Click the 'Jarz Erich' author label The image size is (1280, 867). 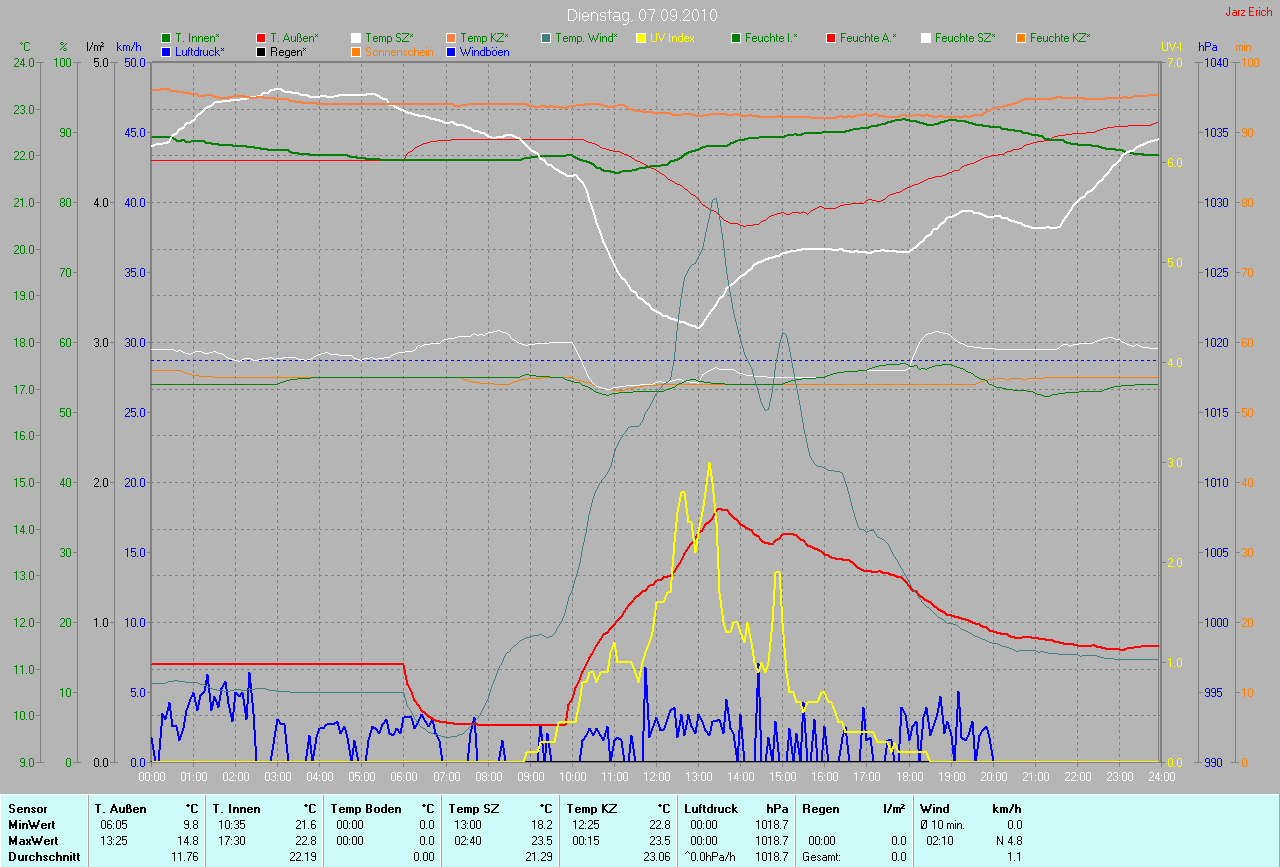pos(1251,12)
